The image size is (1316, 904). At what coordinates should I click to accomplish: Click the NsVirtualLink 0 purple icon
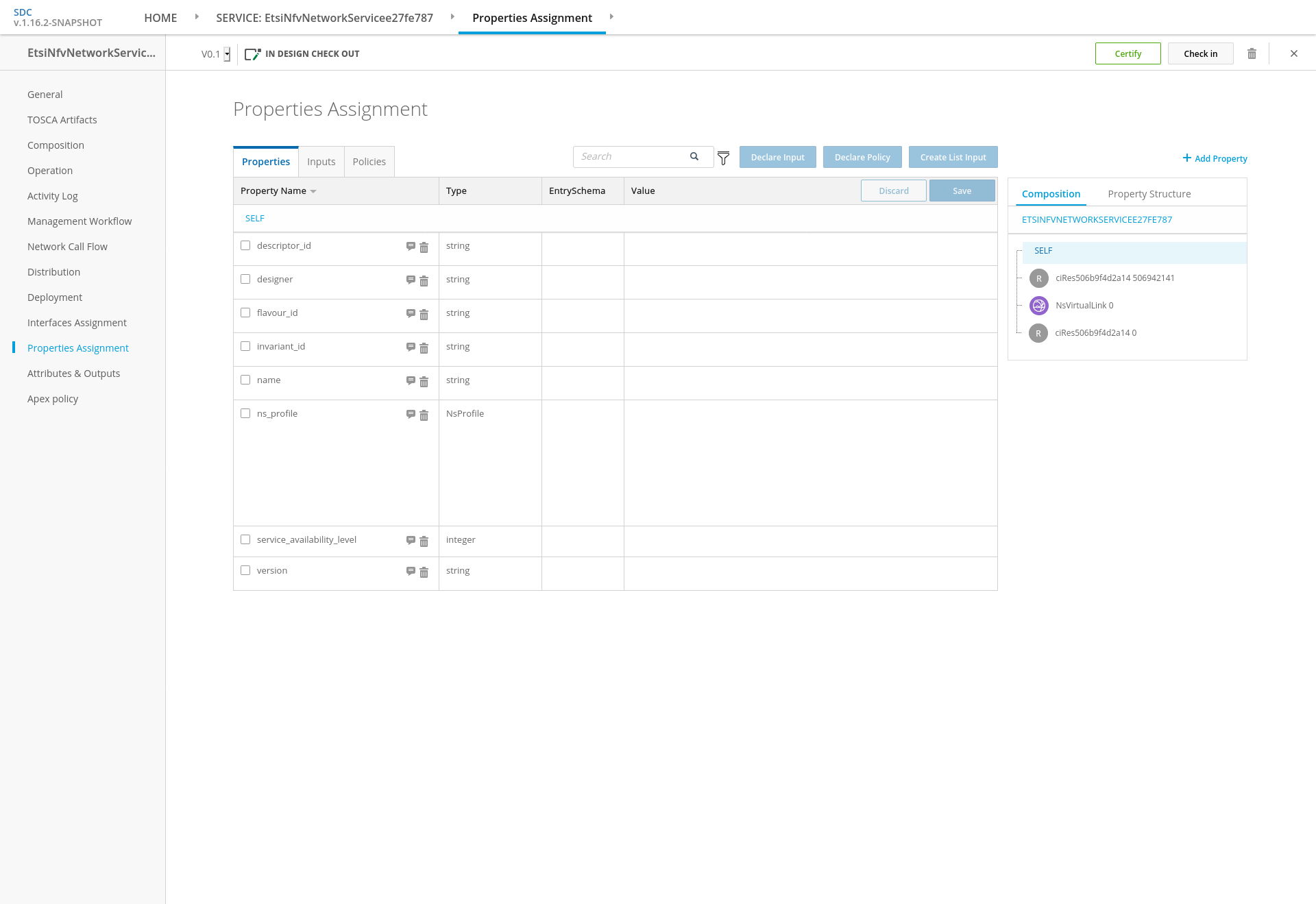(x=1038, y=306)
